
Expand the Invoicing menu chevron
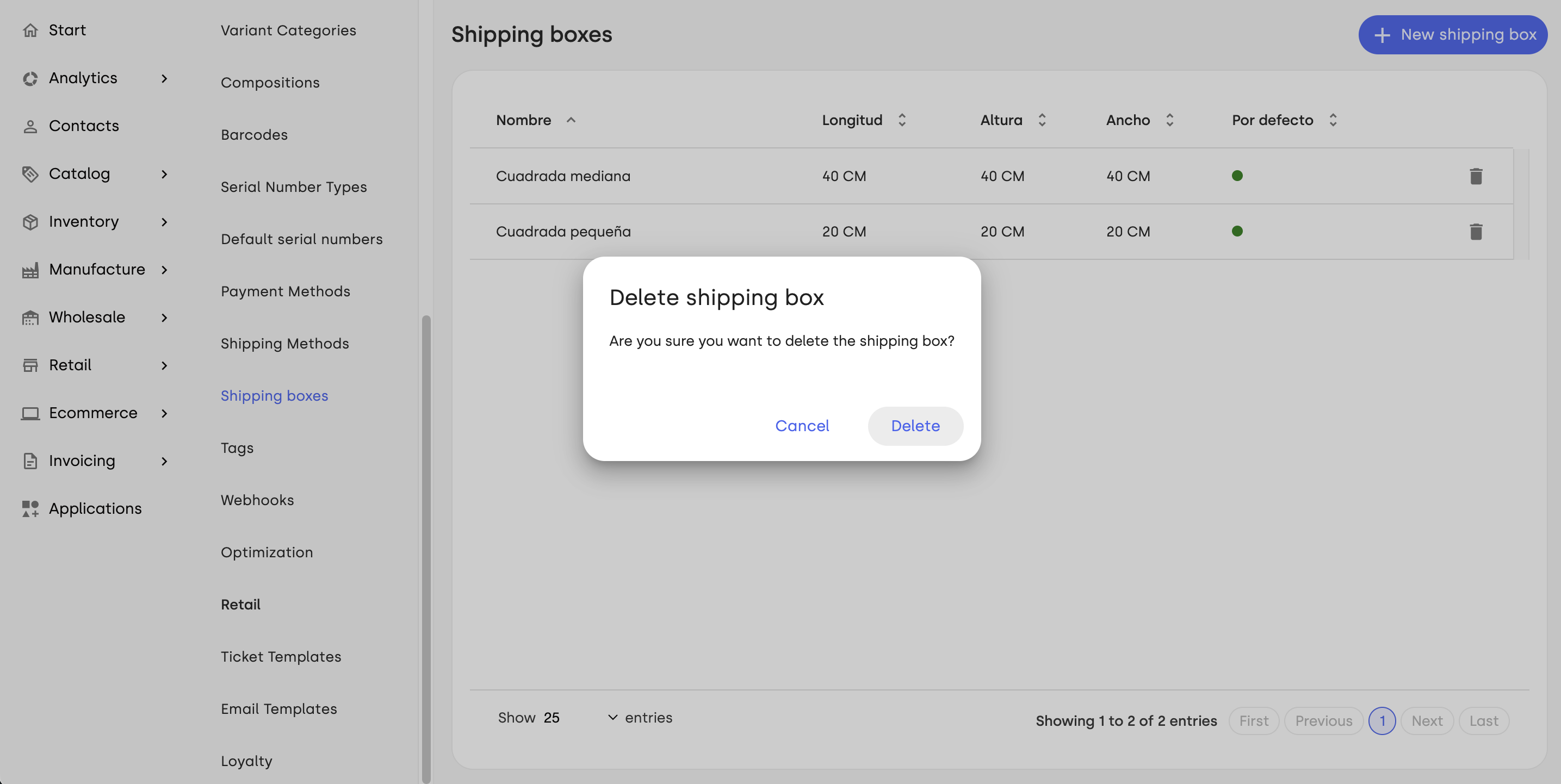pyautogui.click(x=164, y=461)
